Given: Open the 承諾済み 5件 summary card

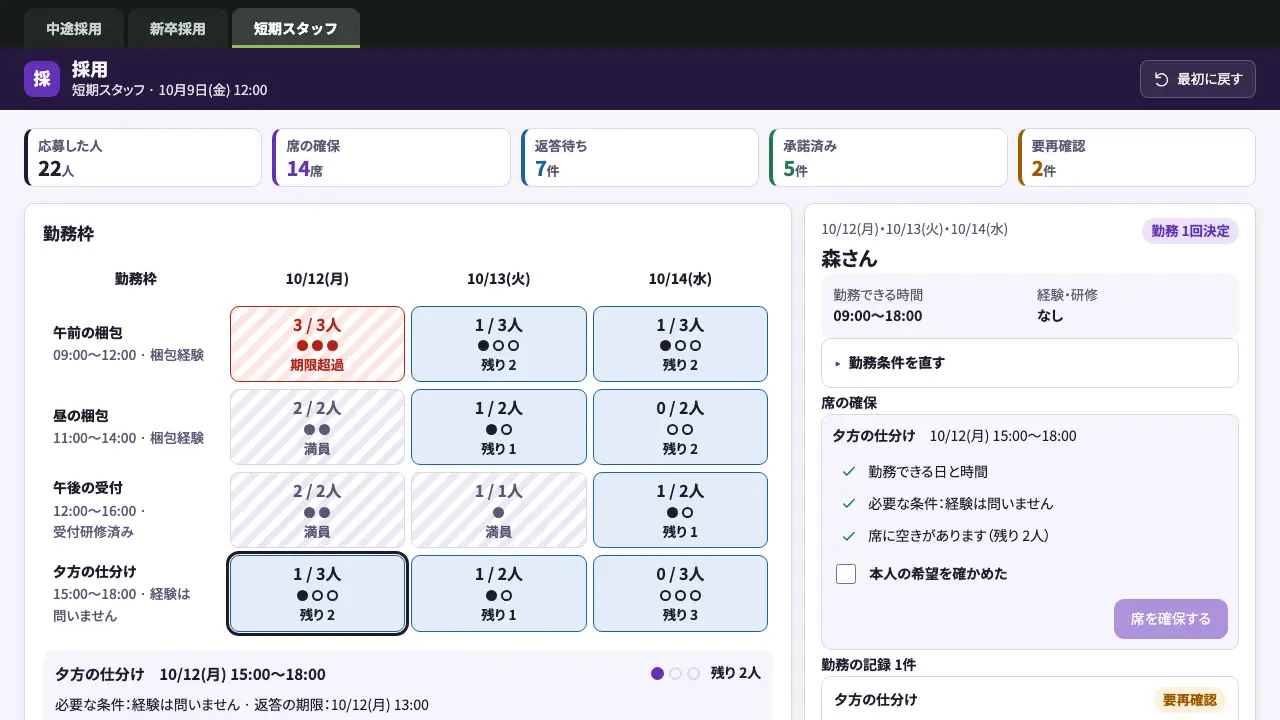Looking at the screenshot, I should (x=888, y=157).
